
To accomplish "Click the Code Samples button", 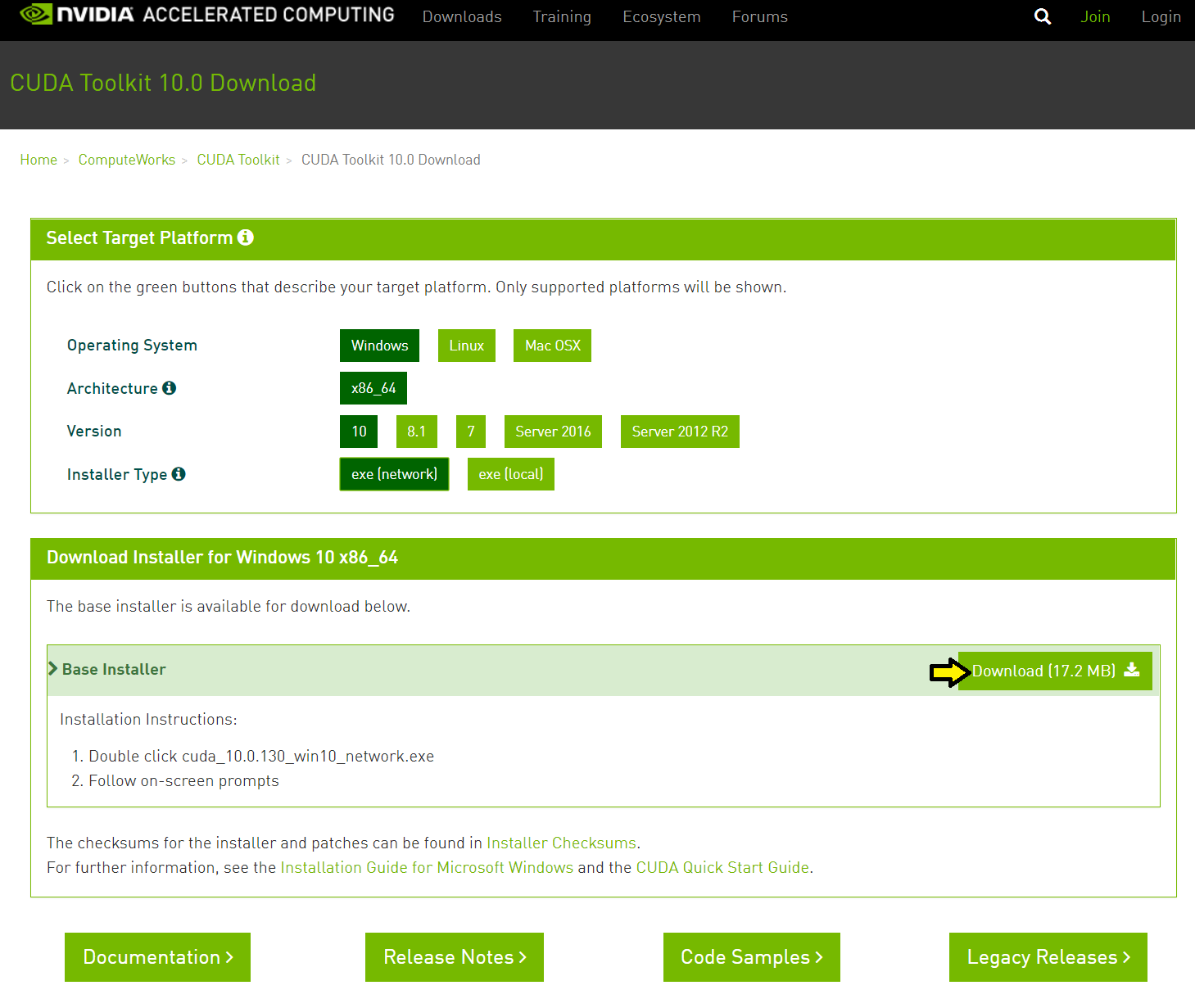I will (752, 957).
